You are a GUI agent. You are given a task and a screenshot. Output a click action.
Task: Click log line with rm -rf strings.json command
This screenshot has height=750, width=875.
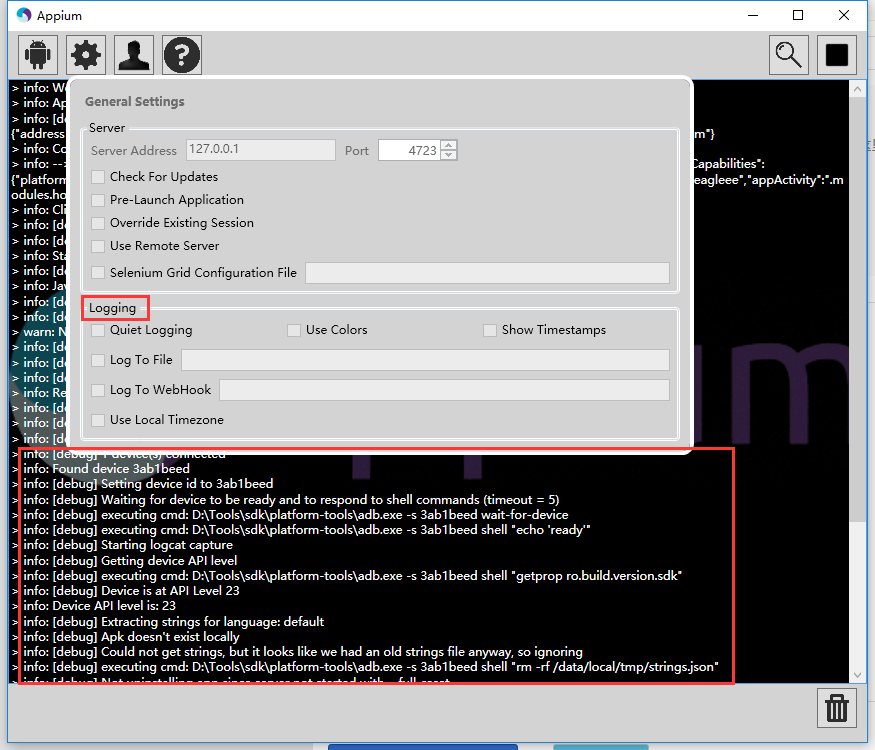tap(371, 667)
